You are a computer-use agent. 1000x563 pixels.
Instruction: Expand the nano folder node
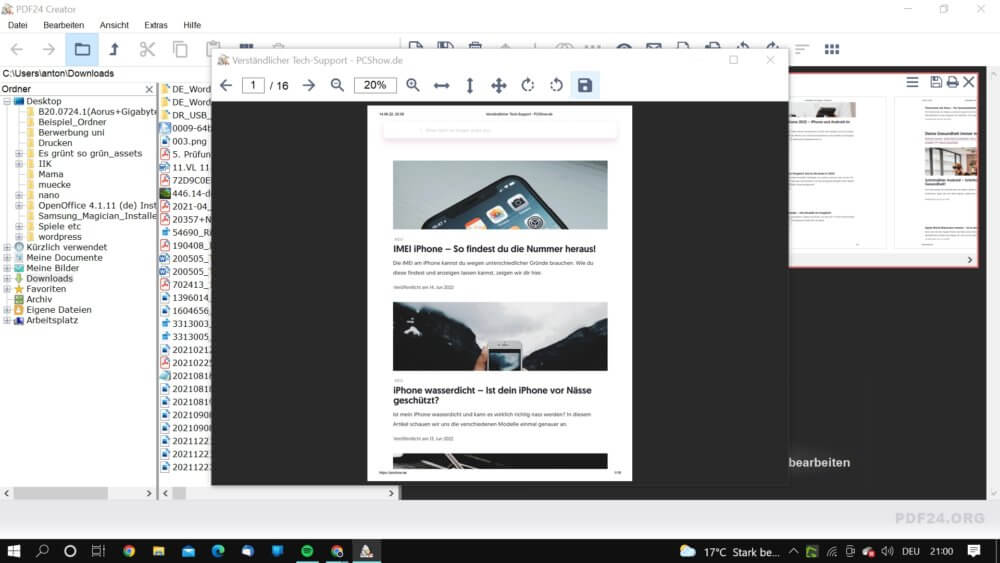click(x=19, y=195)
